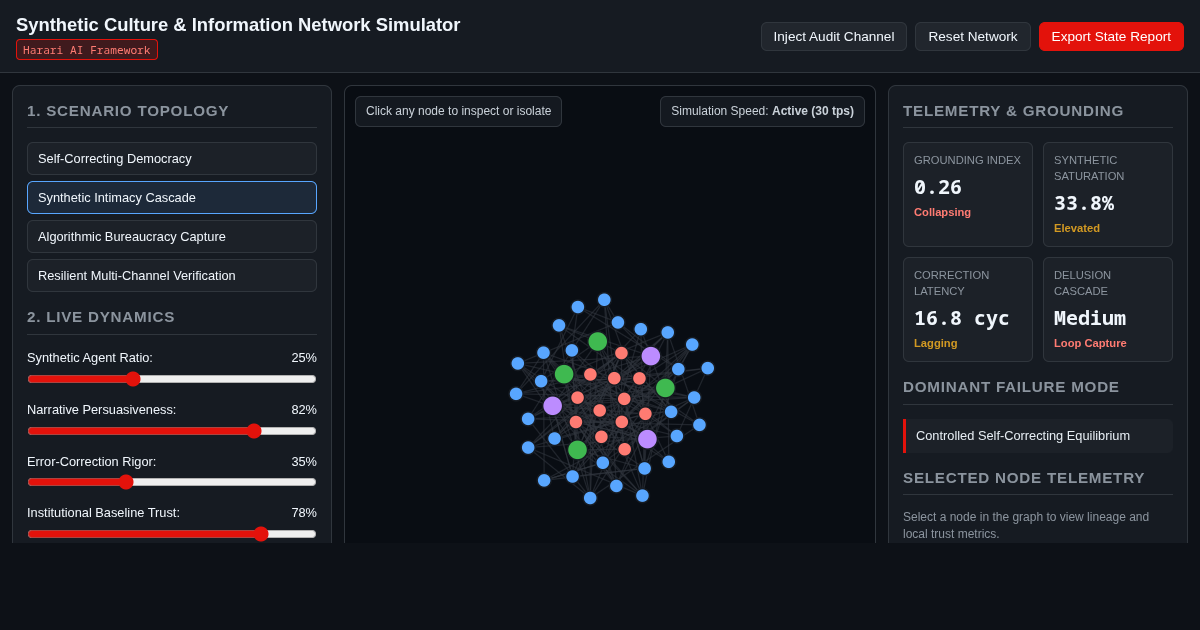Select the bottom green node in graph
Viewport: 1200px width, 630px height.
pyautogui.click(x=577, y=450)
